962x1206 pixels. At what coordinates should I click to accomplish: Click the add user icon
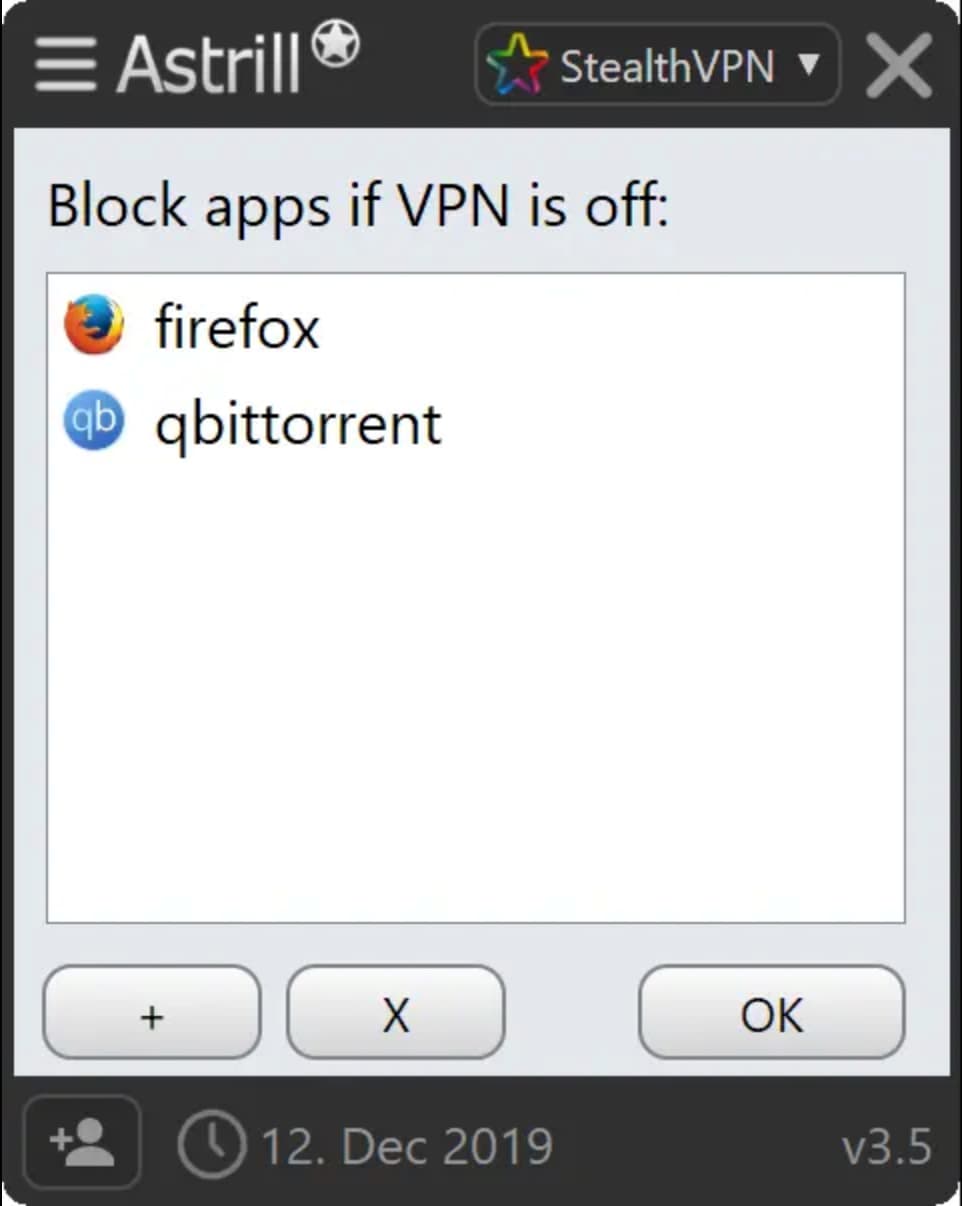82,1142
